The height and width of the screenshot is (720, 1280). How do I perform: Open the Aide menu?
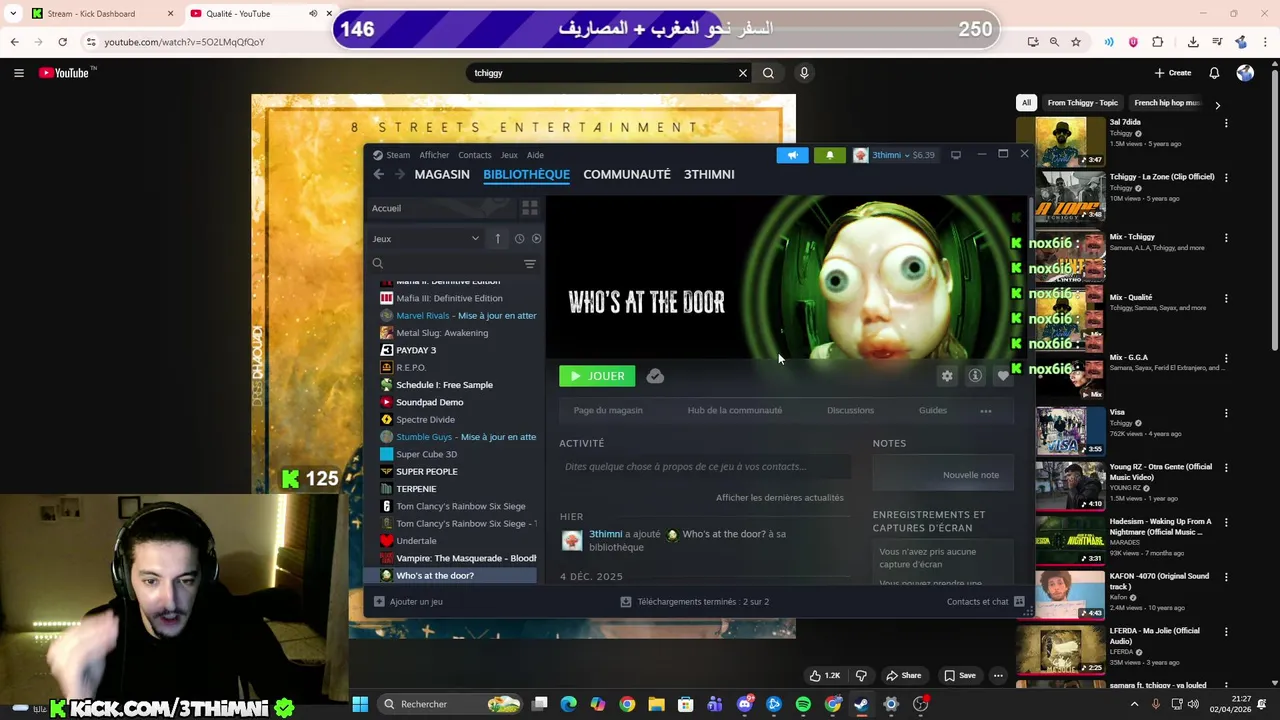(535, 155)
